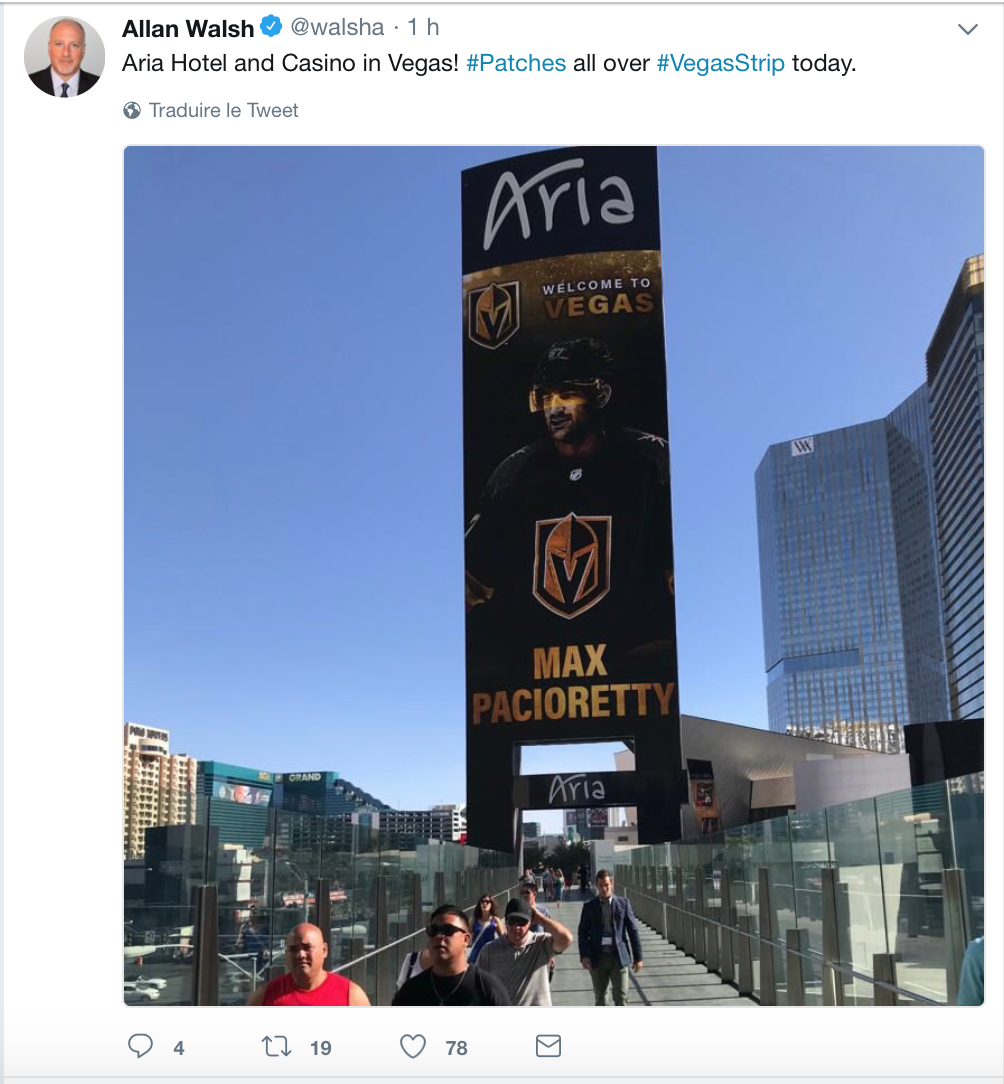Click the Max Pacioretty name on the billboard
The image size is (1004, 1084).
click(573, 683)
